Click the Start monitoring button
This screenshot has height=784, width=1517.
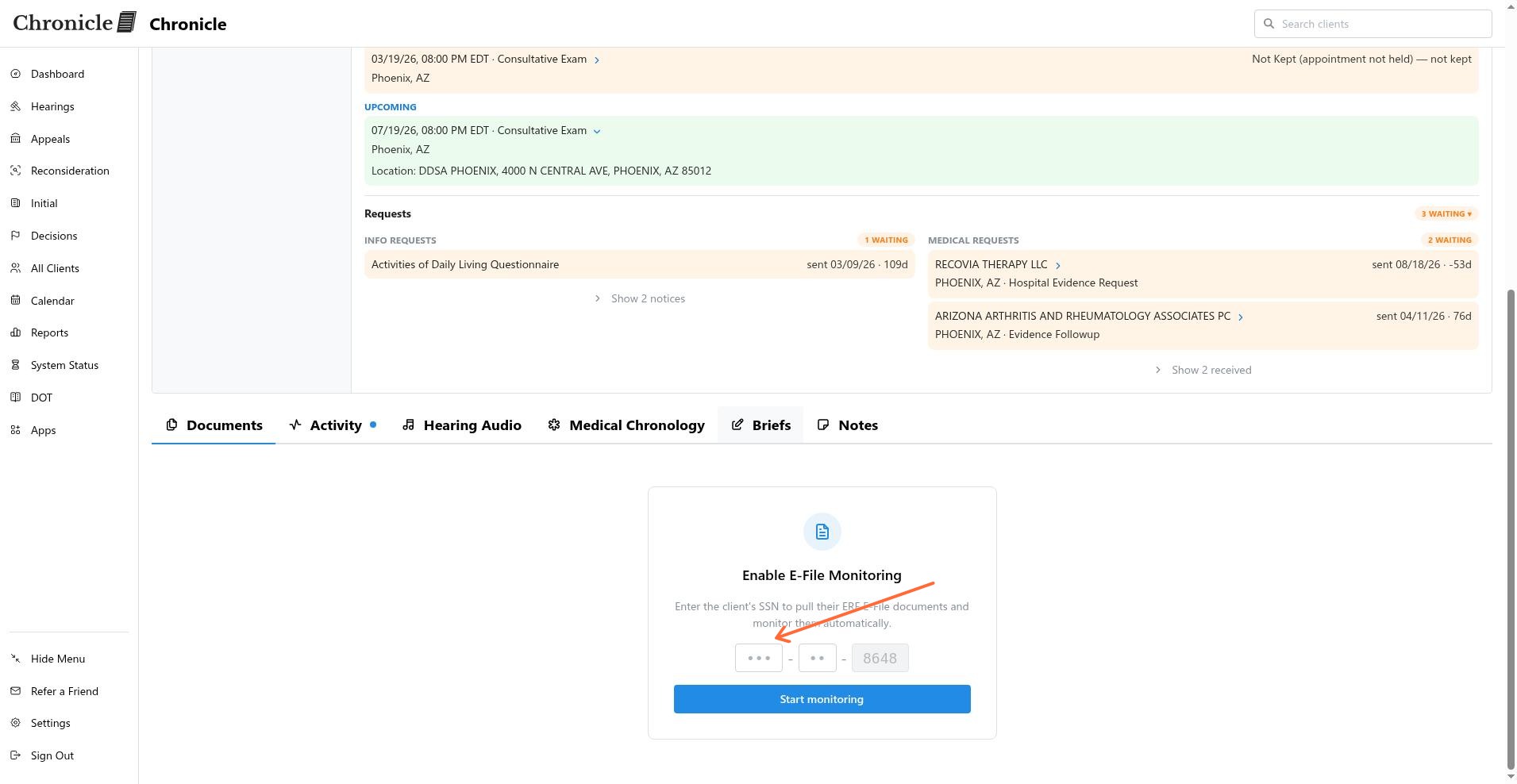tap(822, 699)
